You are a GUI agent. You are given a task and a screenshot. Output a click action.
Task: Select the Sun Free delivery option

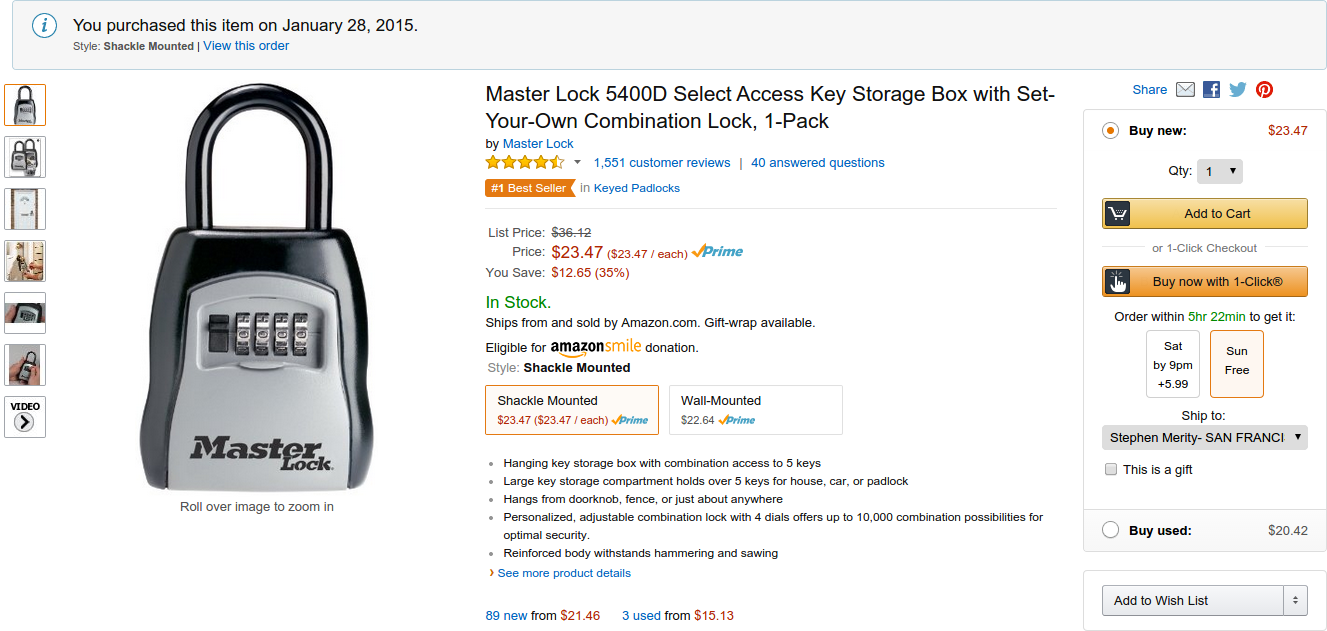[1237, 364]
